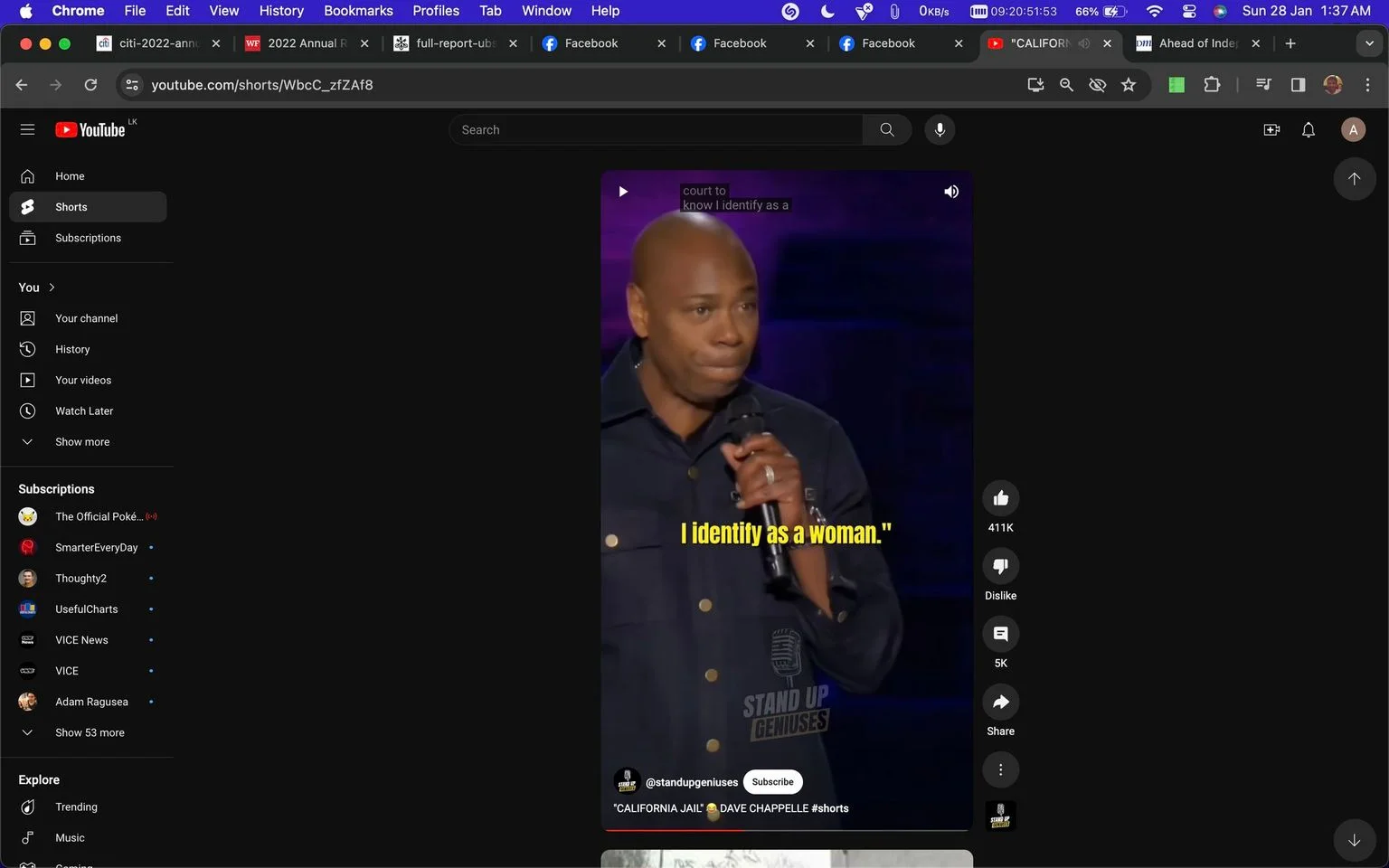Toggle play on the short video
Image resolution: width=1389 pixels, height=868 pixels.
[x=623, y=192]
